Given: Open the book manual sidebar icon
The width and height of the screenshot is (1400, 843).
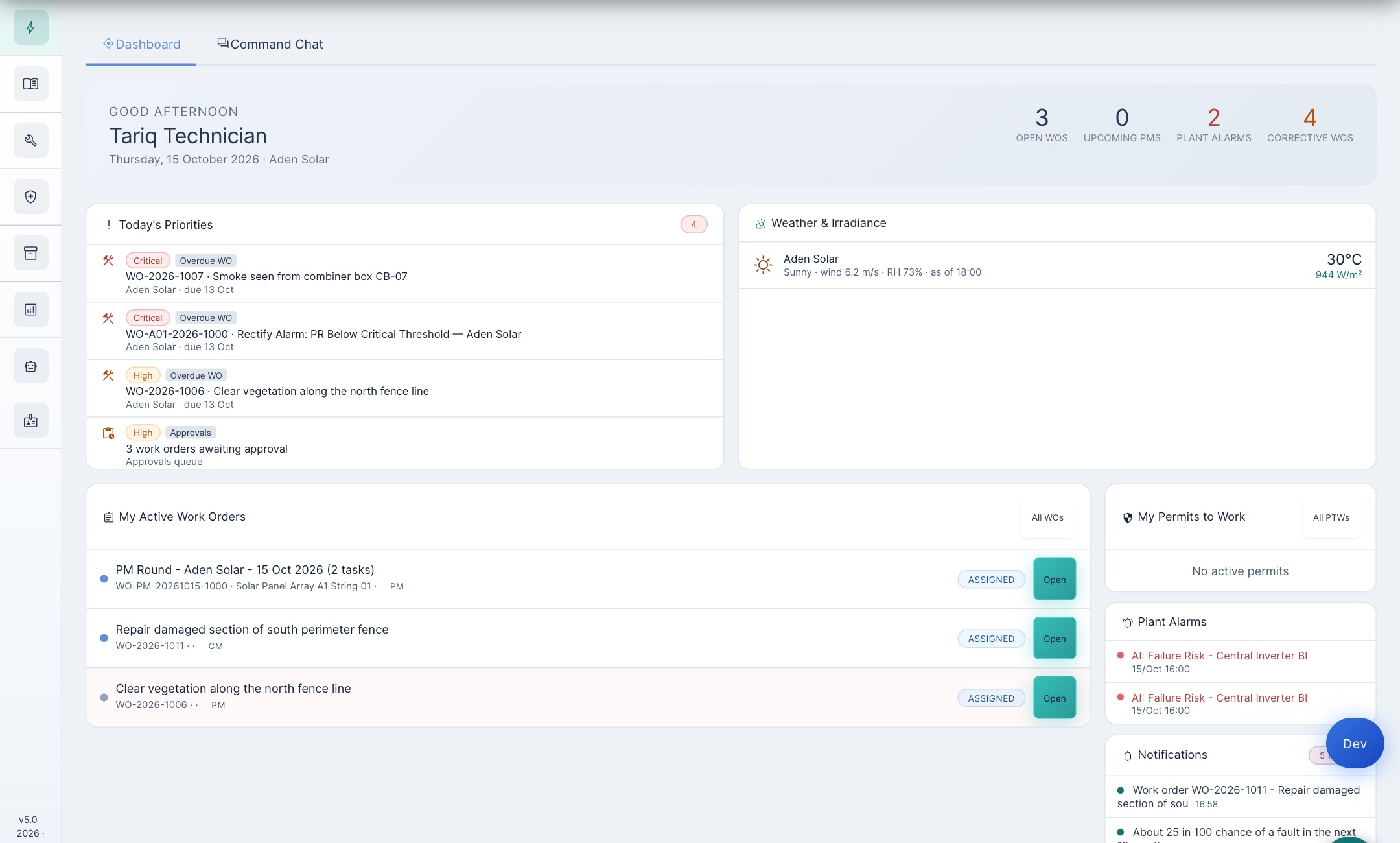Looking at the screenshot, I should (x=30, y=84).
